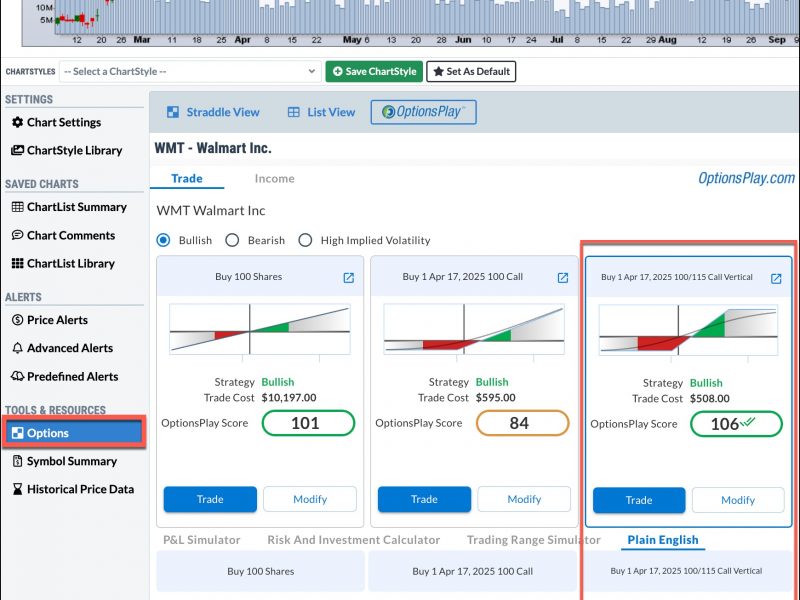Open ChartList Library link
This screenshot has width=800, height=600.
(x=70, y=263)
